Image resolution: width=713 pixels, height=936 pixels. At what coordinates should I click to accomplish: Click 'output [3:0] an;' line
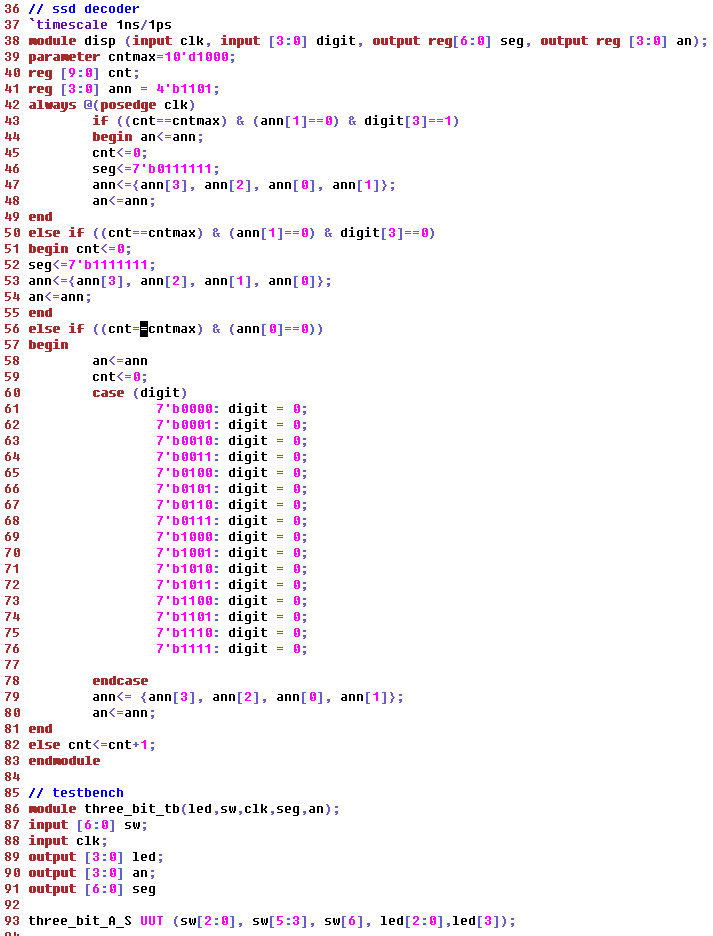tap(91, 873)
